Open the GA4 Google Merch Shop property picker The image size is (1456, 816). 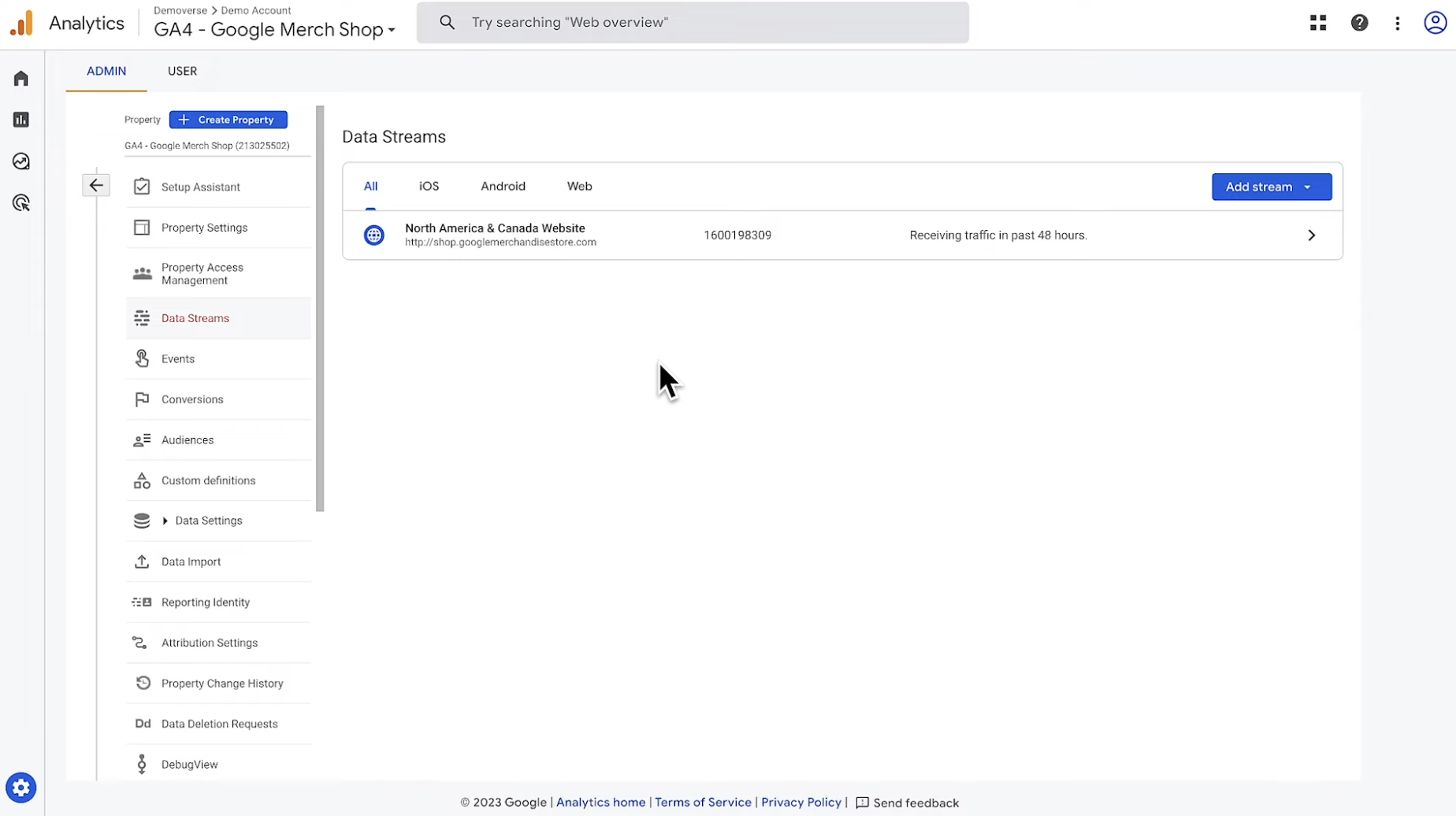click(x=274, y=29)
